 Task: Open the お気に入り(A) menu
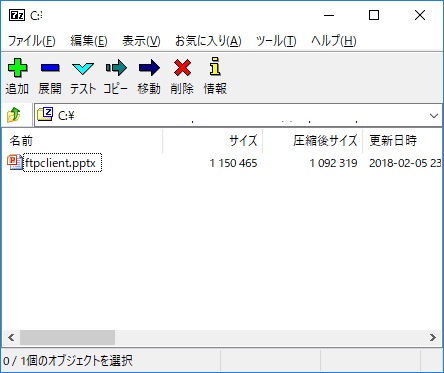tap(208, 41)
